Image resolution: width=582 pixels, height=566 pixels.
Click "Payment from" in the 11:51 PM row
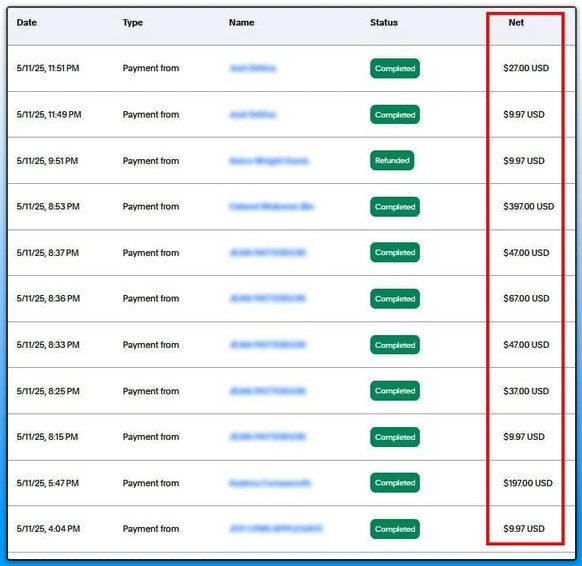point(151,68)
